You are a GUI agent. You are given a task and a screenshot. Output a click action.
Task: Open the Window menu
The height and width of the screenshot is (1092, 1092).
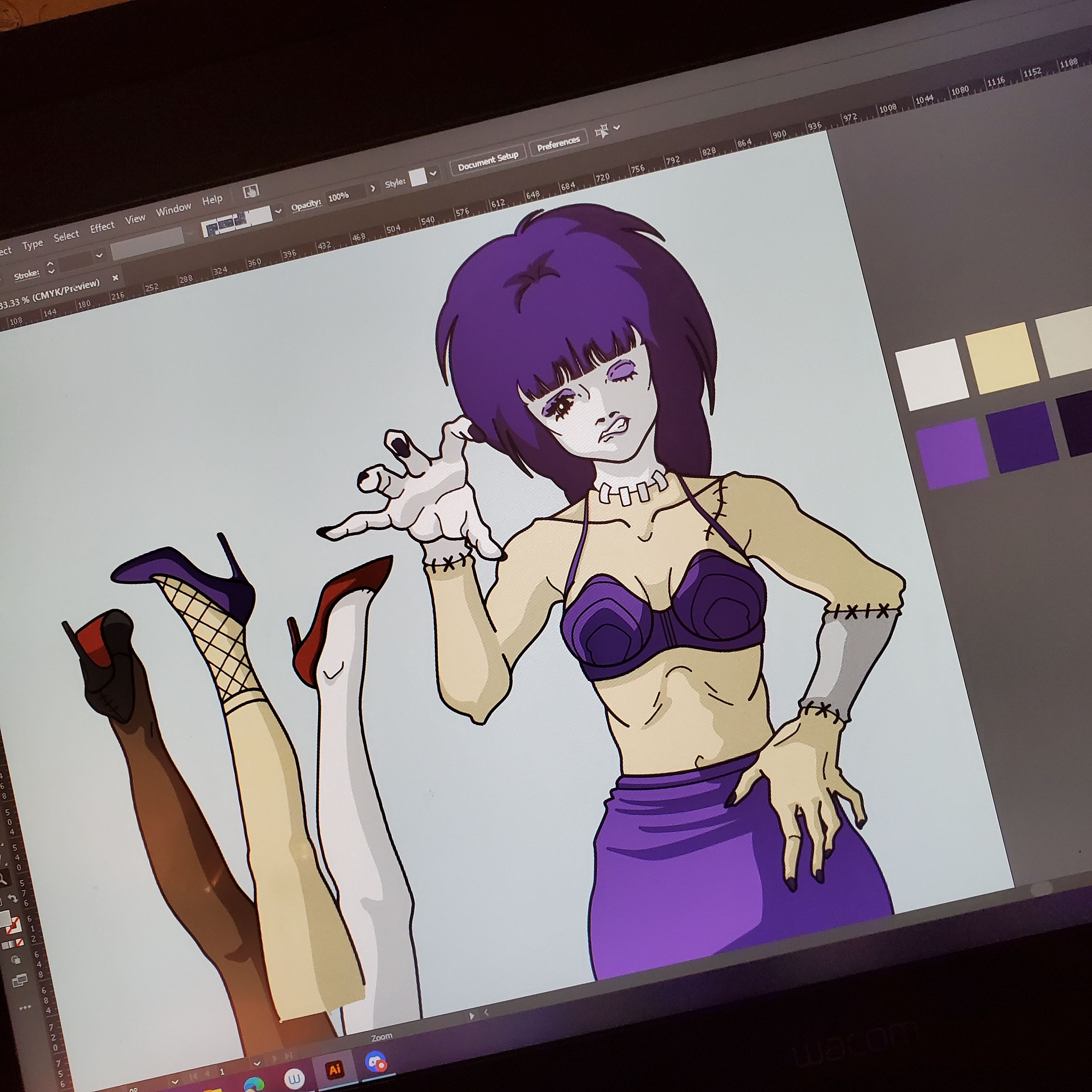[174, 209]
